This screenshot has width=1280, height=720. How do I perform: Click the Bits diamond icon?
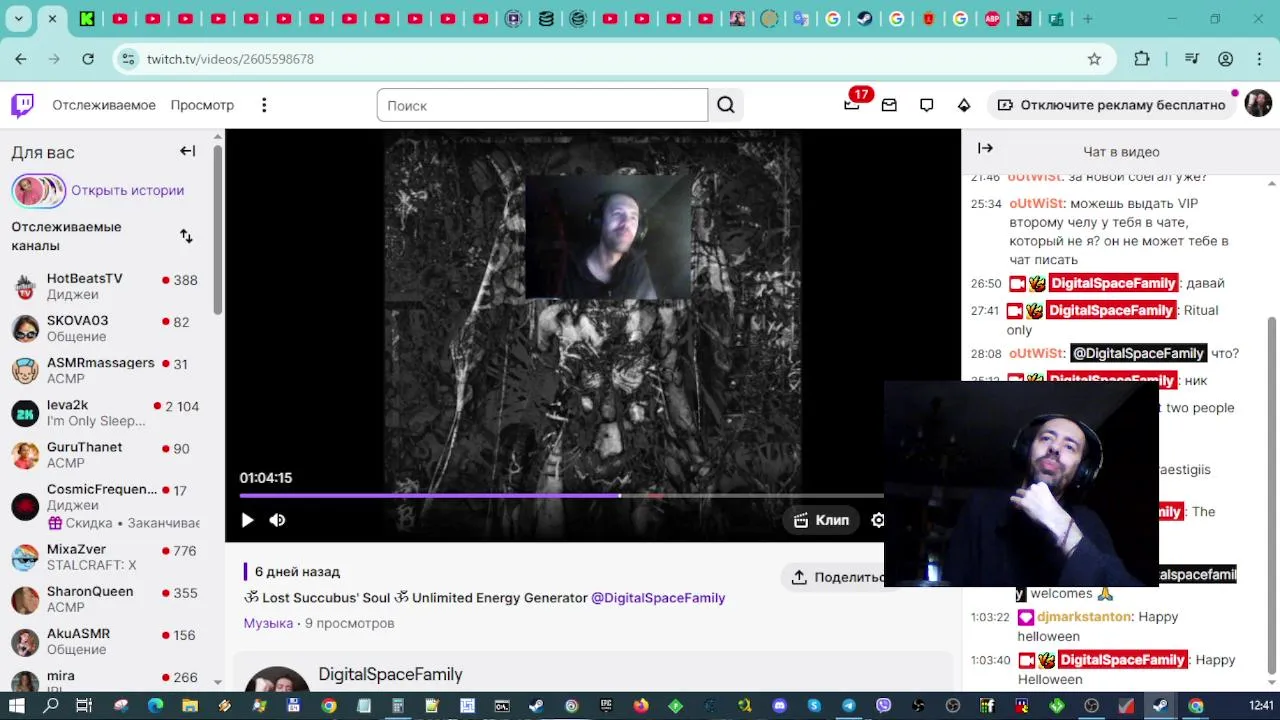(964, 105)
